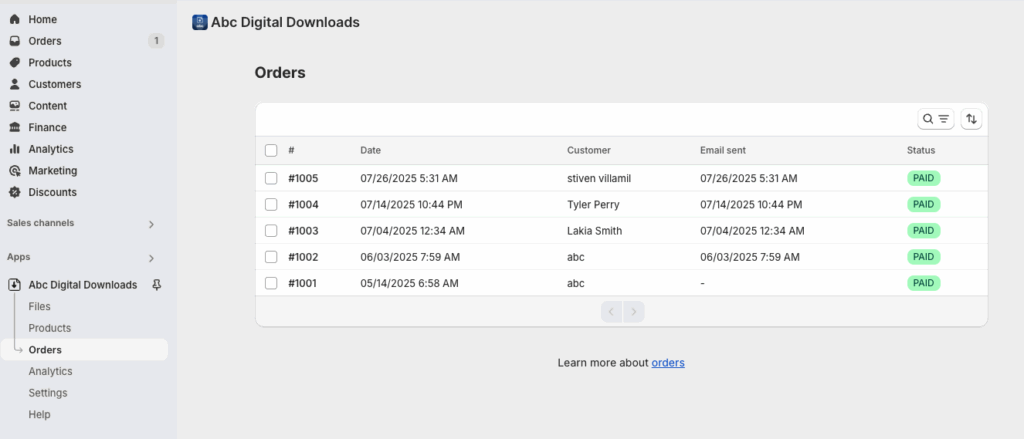Click the Finance bank icon
Viewport: 1024px width, 439px height.
click(14, 127)
